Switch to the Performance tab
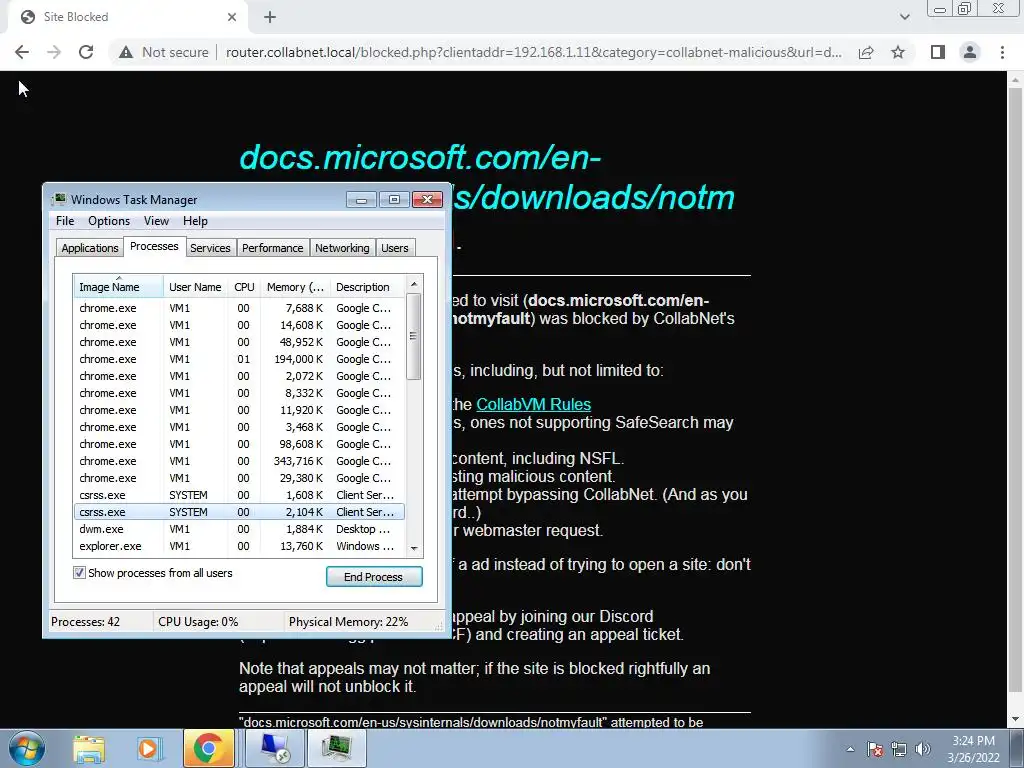This screenshot has width=1024, height=768. (x=272, y=248)
